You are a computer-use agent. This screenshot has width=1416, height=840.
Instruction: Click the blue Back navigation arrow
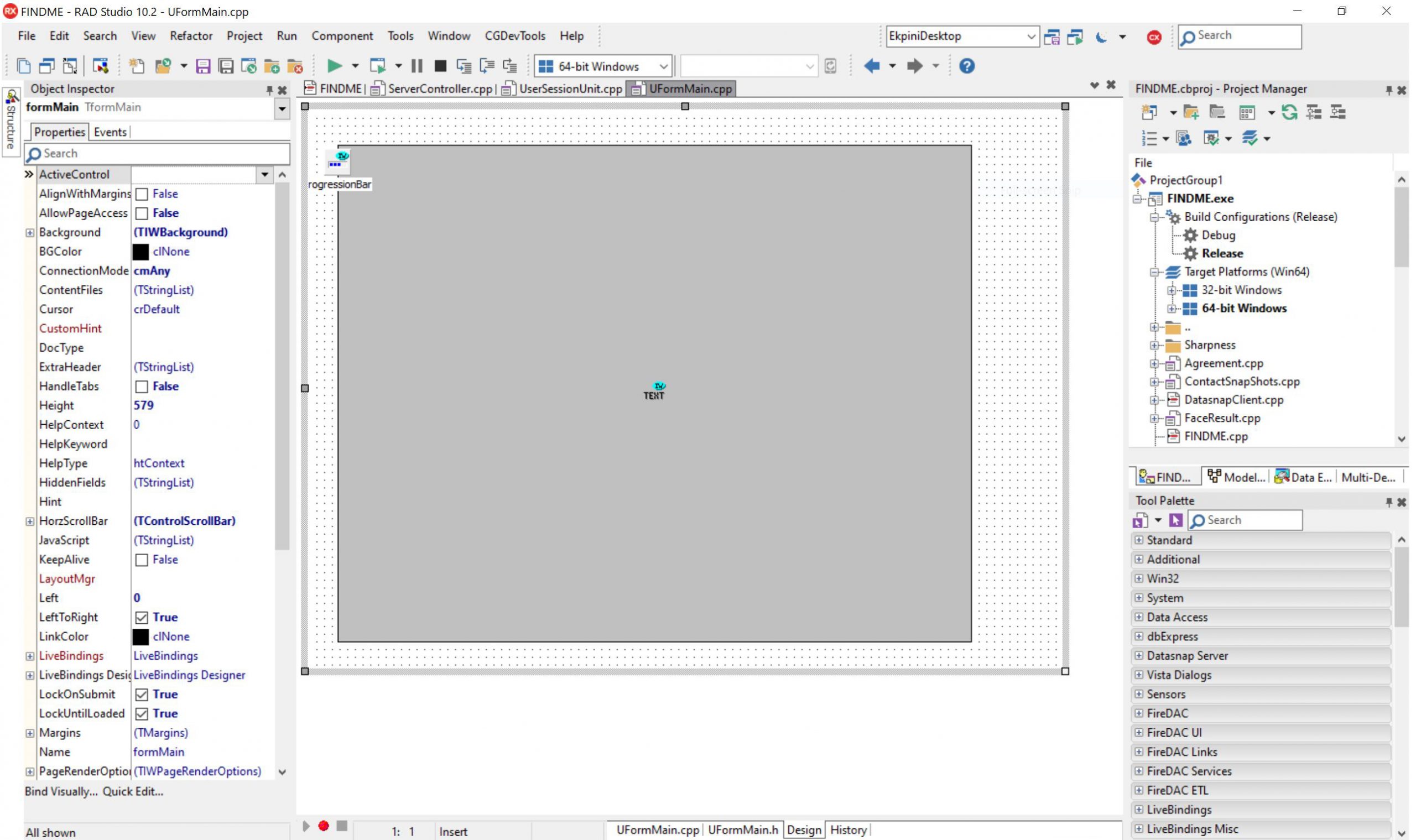871,66
